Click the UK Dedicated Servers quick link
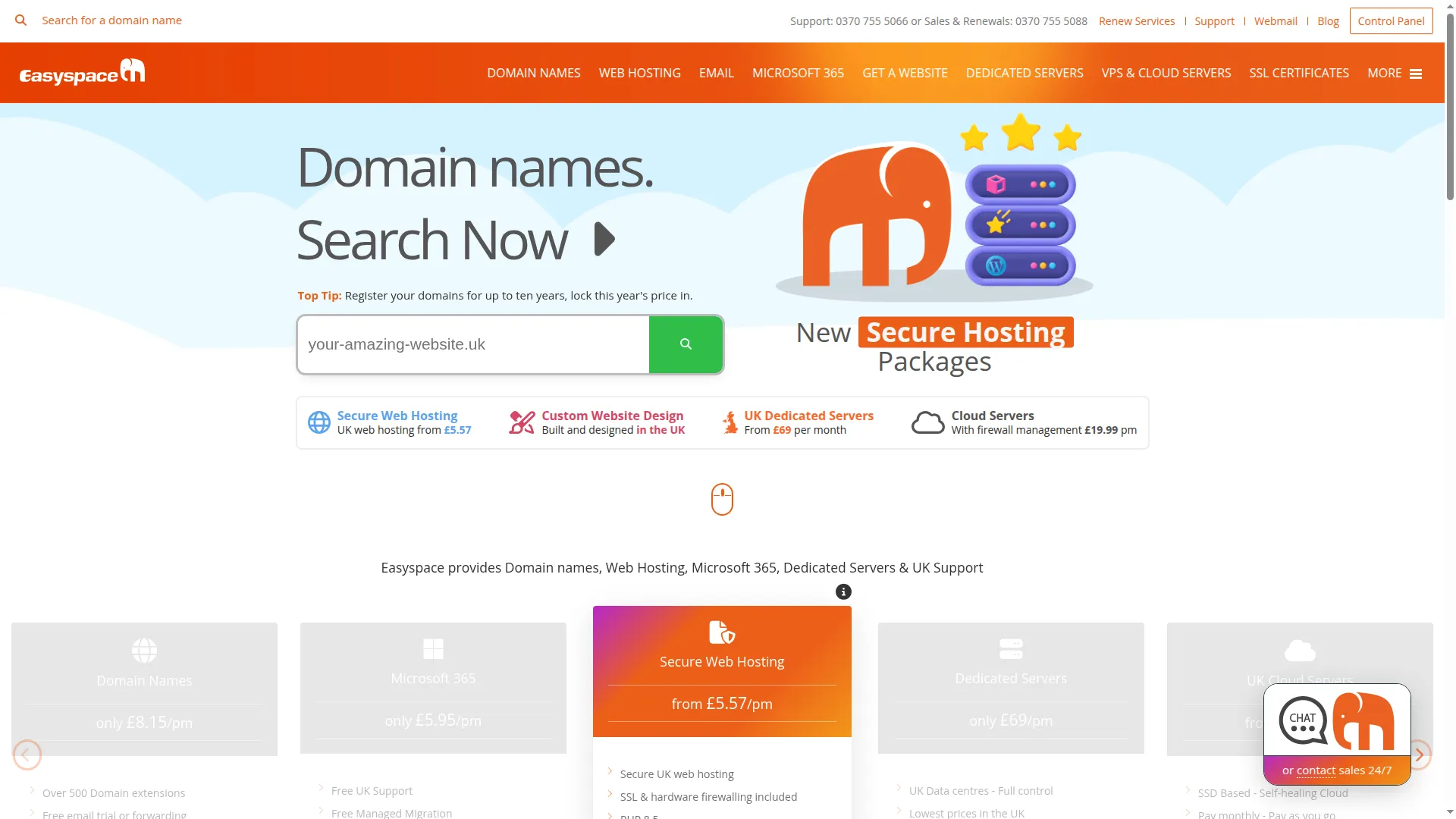Viewport: 1456px width, 819px height. click(x=808, y=416)
